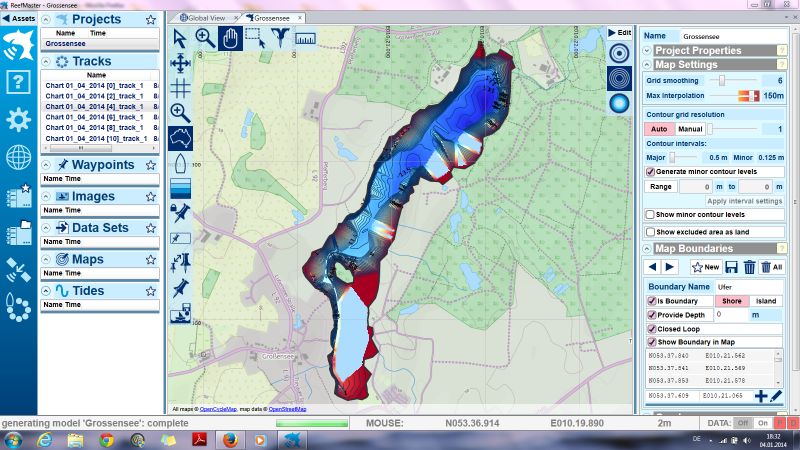Collapse the Map Settings section

tap(647, 64)
